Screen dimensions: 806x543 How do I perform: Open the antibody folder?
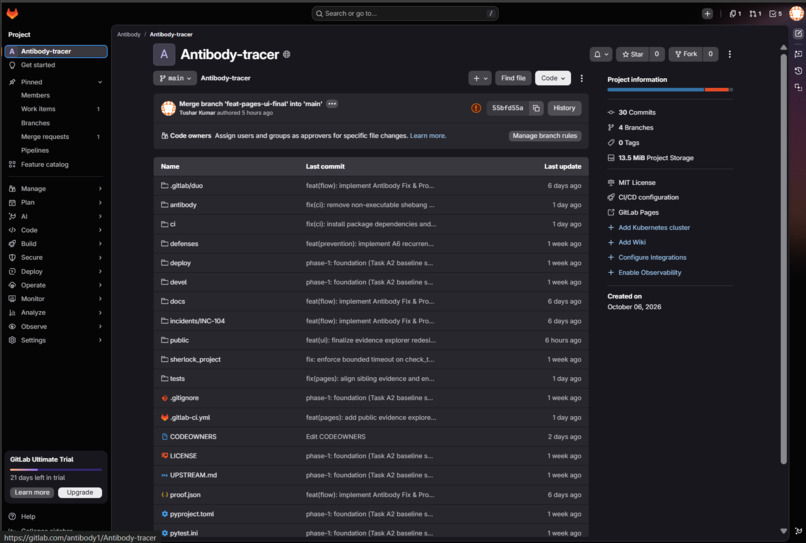pos(183,205)
